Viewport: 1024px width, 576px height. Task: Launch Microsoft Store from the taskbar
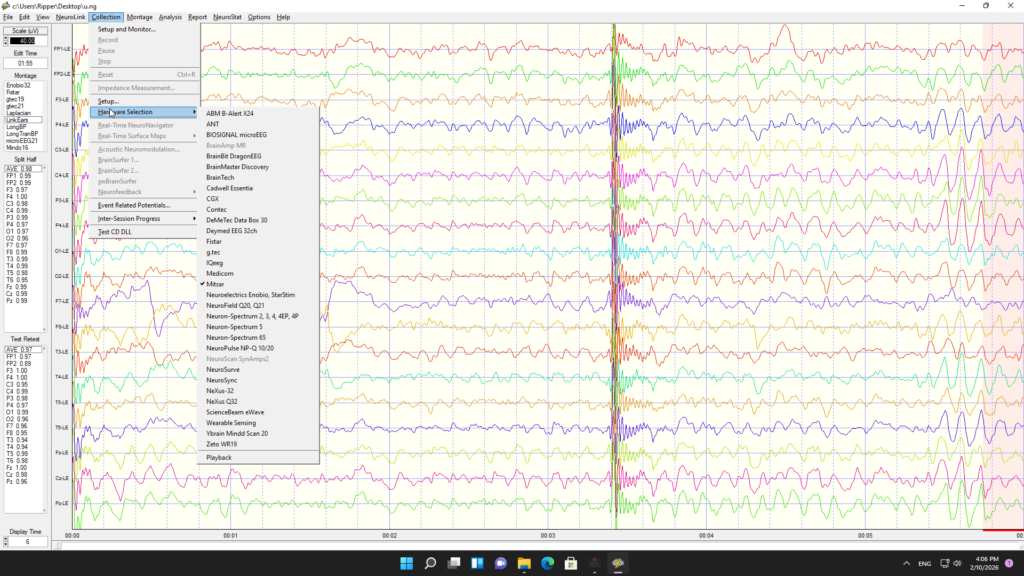[571, 563]
